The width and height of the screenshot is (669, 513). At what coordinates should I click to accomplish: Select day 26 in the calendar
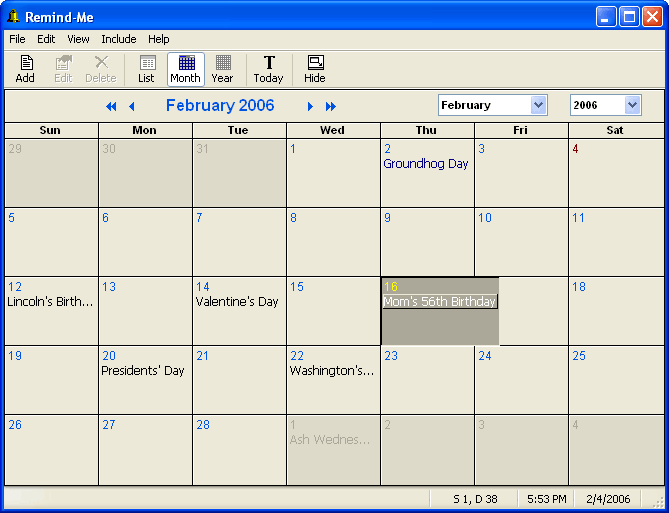tap(52, 450)
